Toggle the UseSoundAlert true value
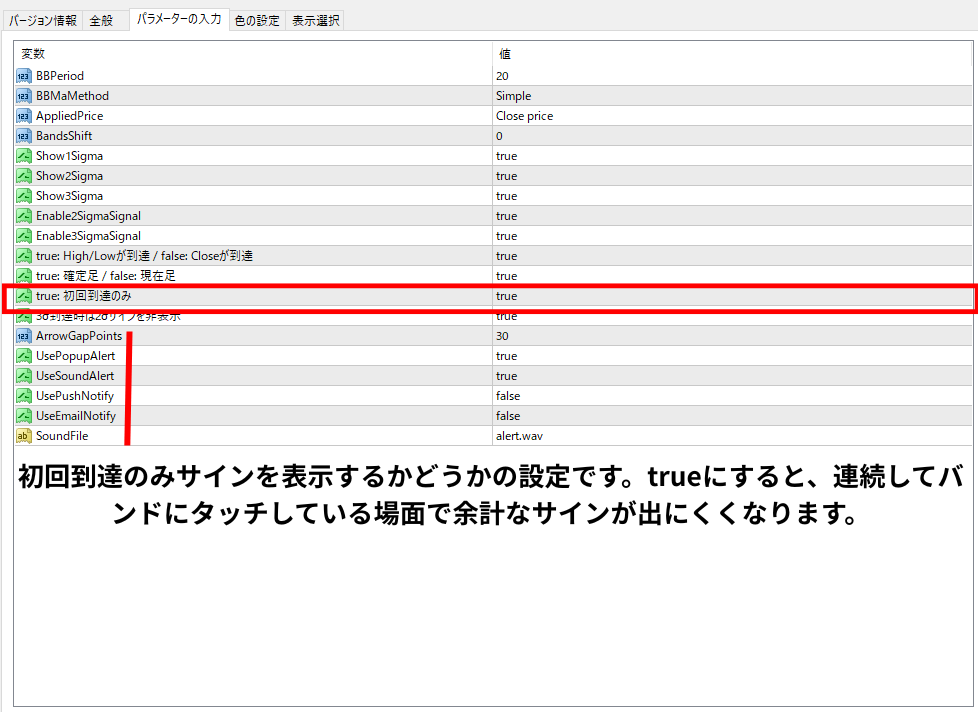The width and height of the screenshot is (978, 712). 506,376
